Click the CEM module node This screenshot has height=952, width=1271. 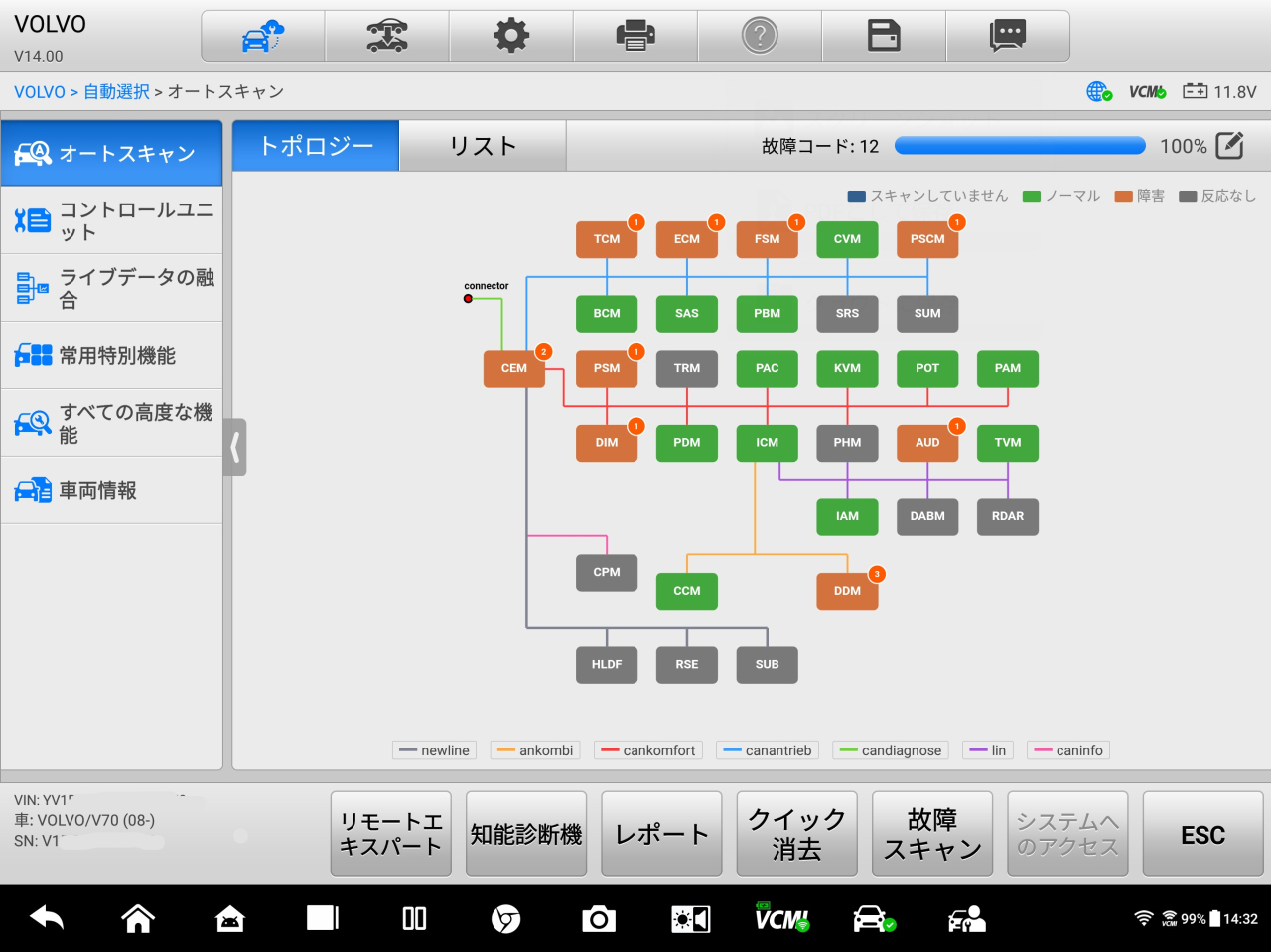pyautogui.click(x=513, y=368)
